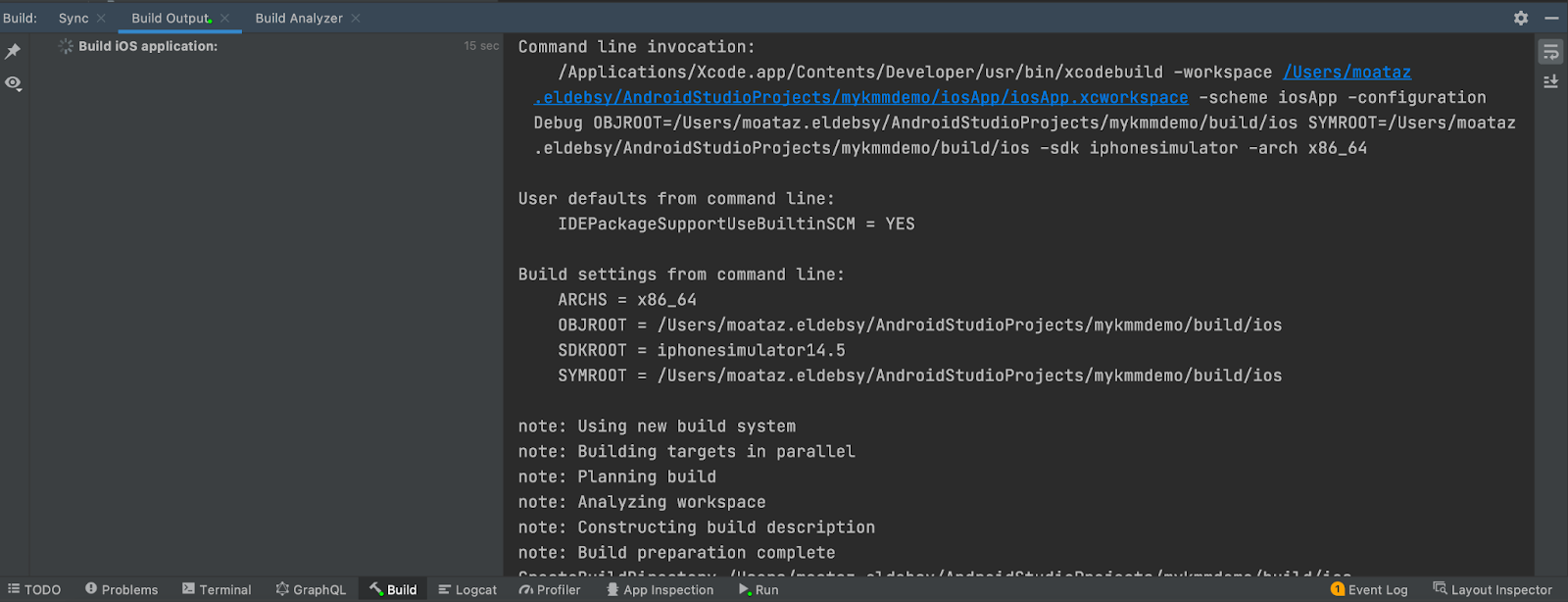Close the Build Output tab
1568x602 pixels.
click(222, 17)
